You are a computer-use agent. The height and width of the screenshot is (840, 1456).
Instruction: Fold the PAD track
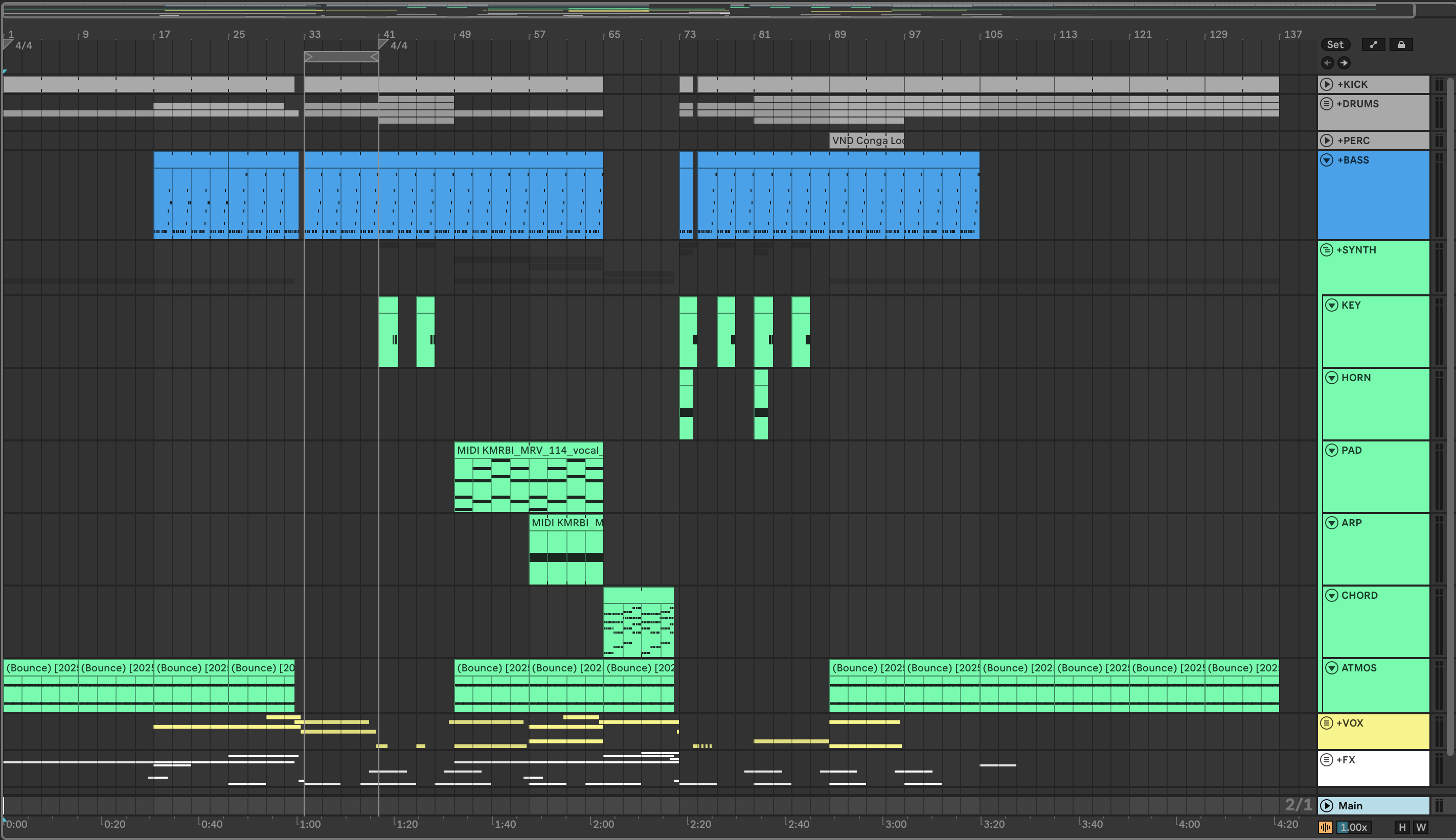pyautogui.click(x=1331, y=451)
